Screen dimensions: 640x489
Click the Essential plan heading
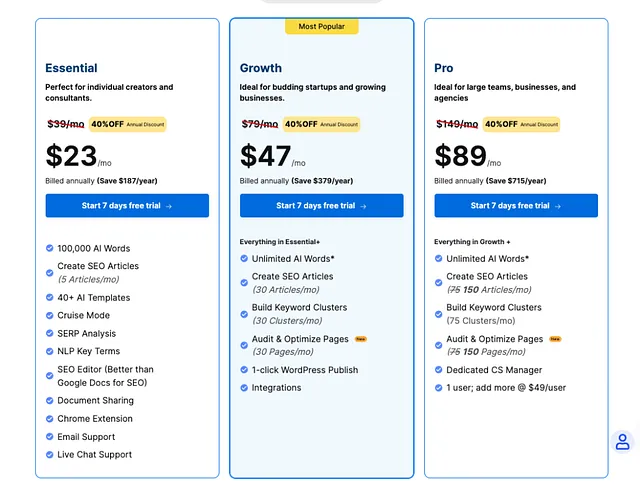pyautogui.click(x=71, y=68)
